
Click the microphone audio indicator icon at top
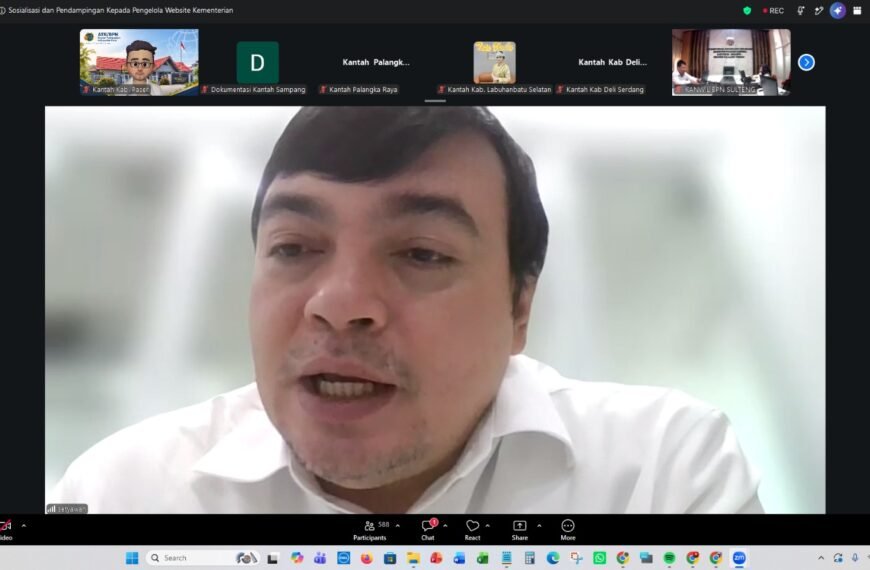click(x=801, y=11)
